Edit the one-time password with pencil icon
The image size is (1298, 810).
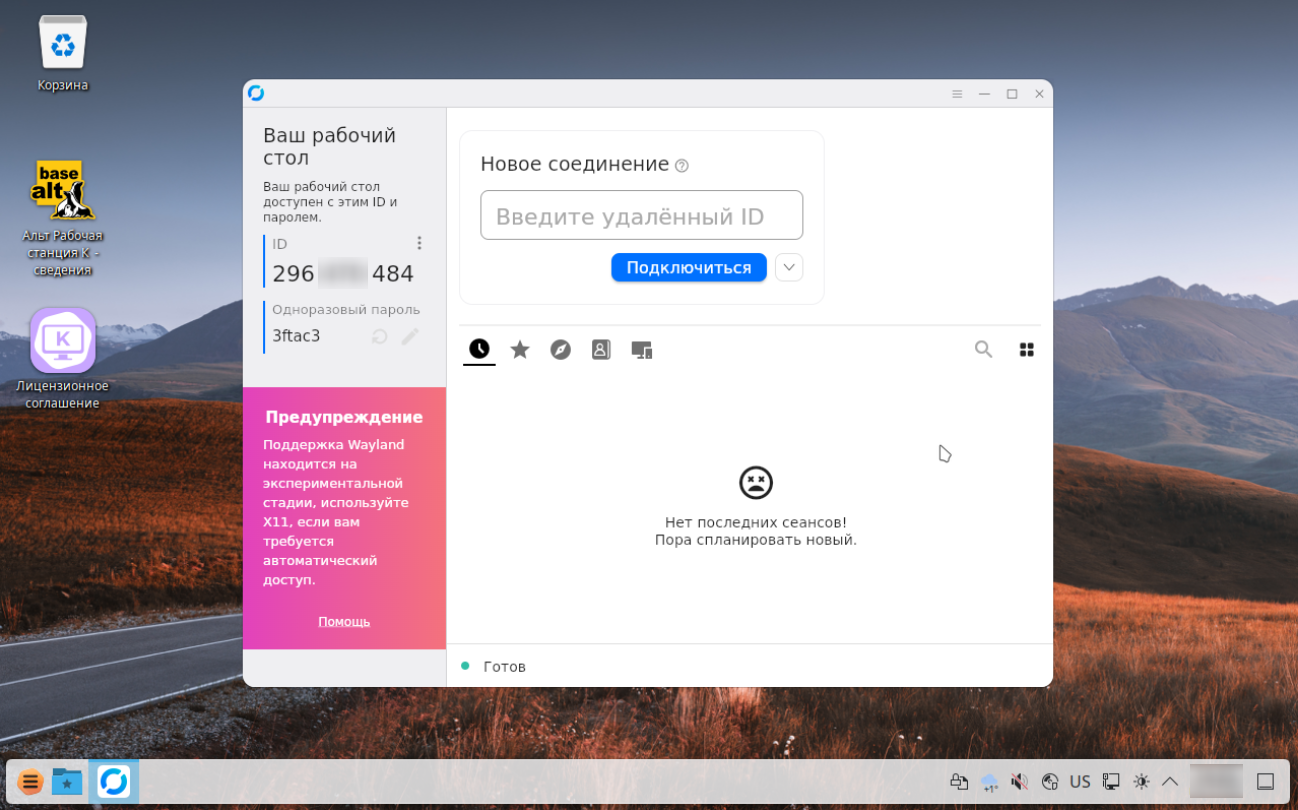coord(409,335)
